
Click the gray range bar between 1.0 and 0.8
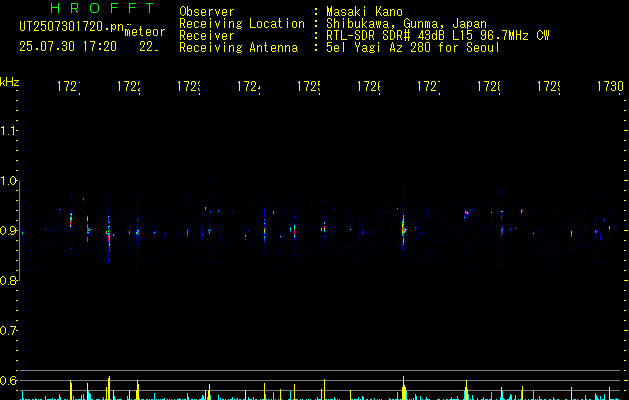coord(19,231)
